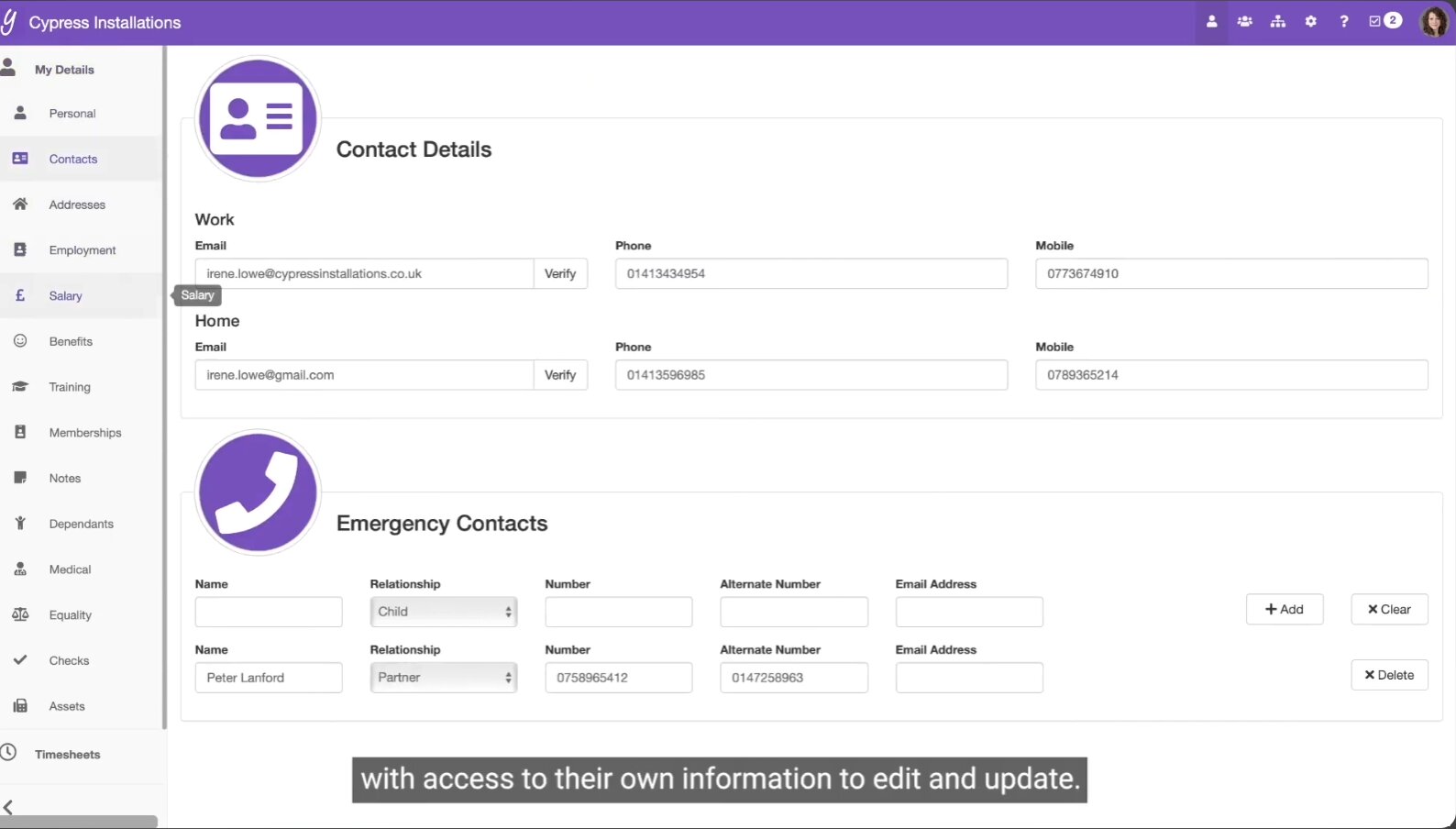1456x829 pixels.
Task: Open the Salary menu item
Action: (x=65, y=296)
